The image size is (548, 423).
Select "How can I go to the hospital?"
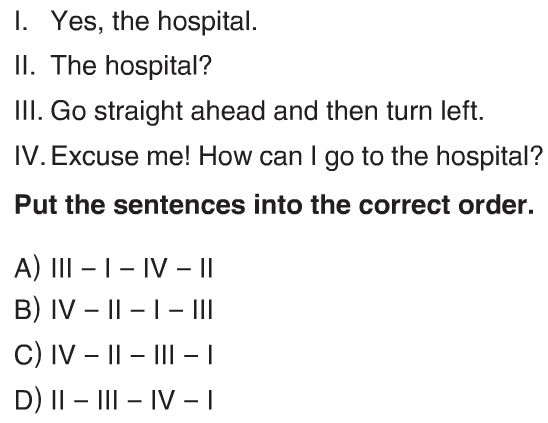click(x=371, y=156)
